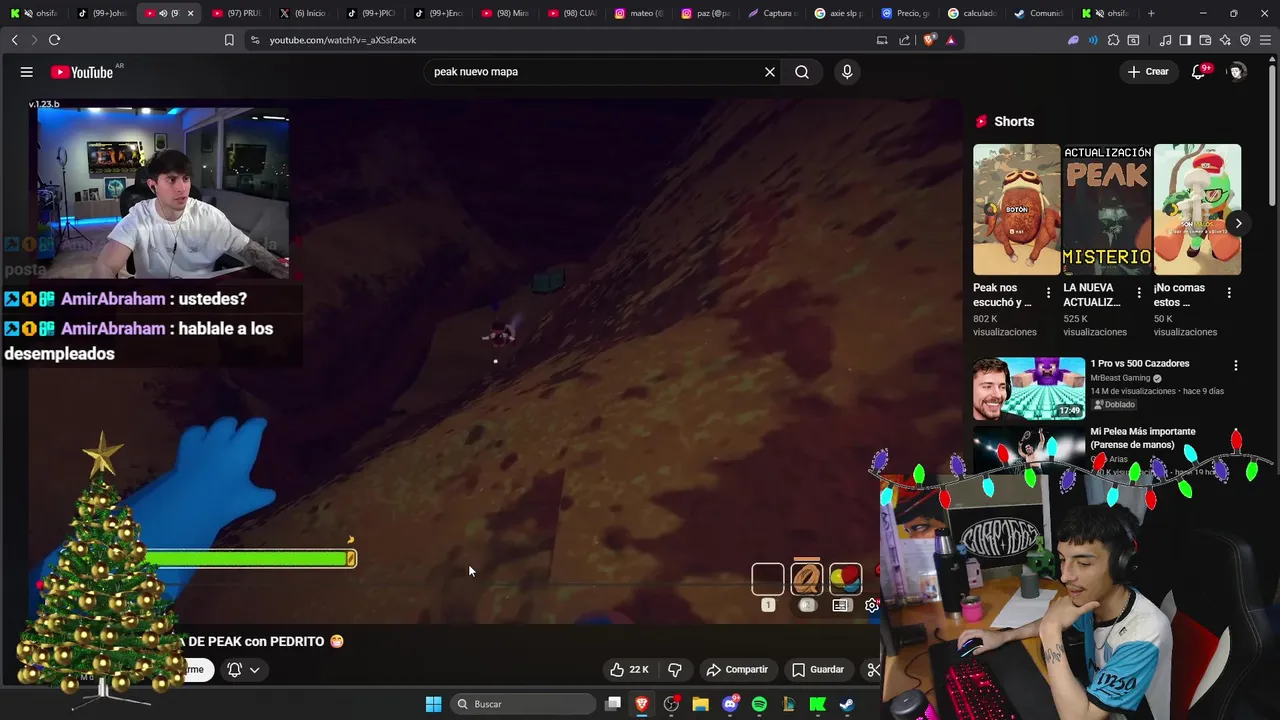Open Spotify from the taskbar

pos(759,704)
